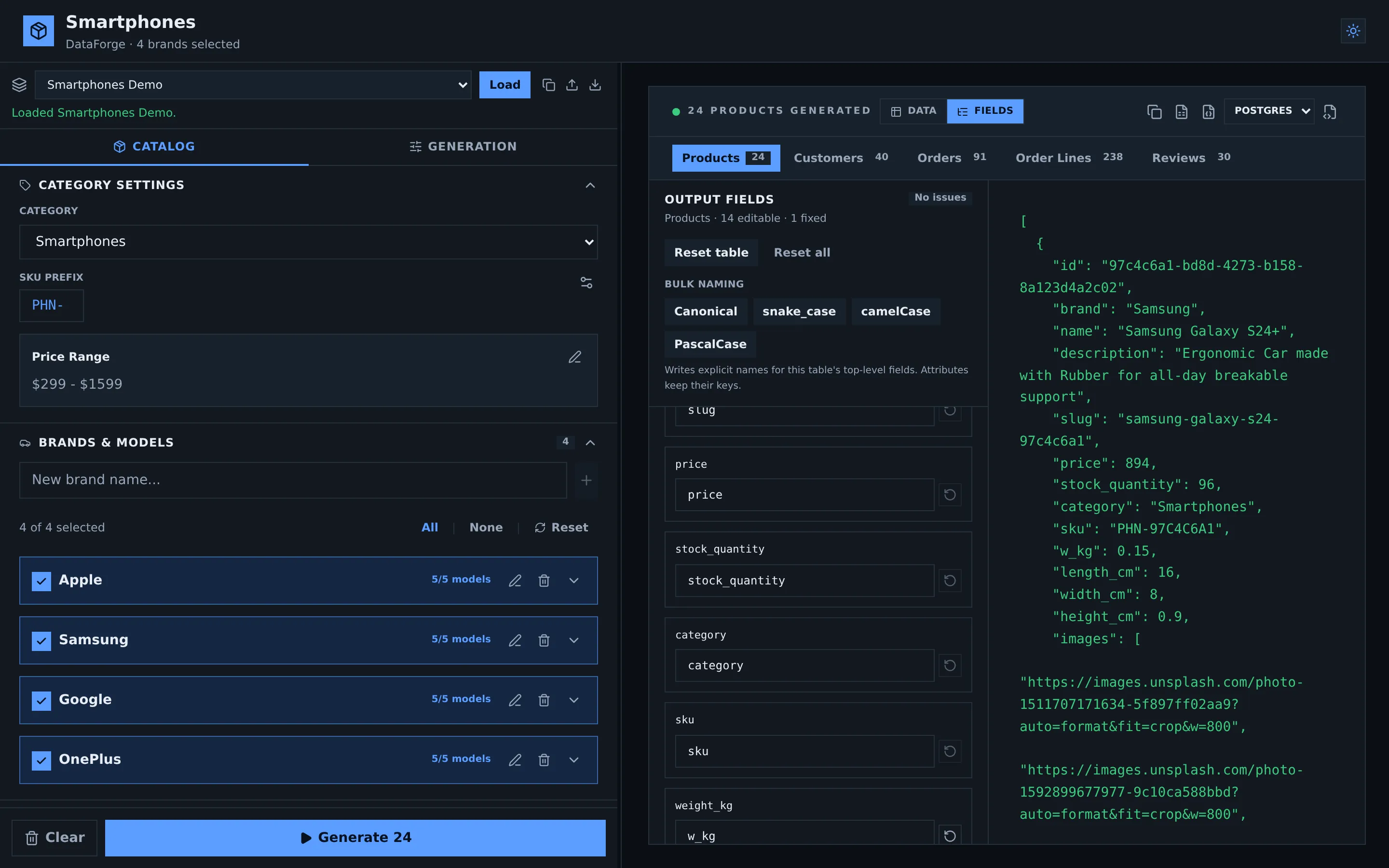Expand the OnePlus brand models chevron
The image size is (1389, 868).
point(573,759)
